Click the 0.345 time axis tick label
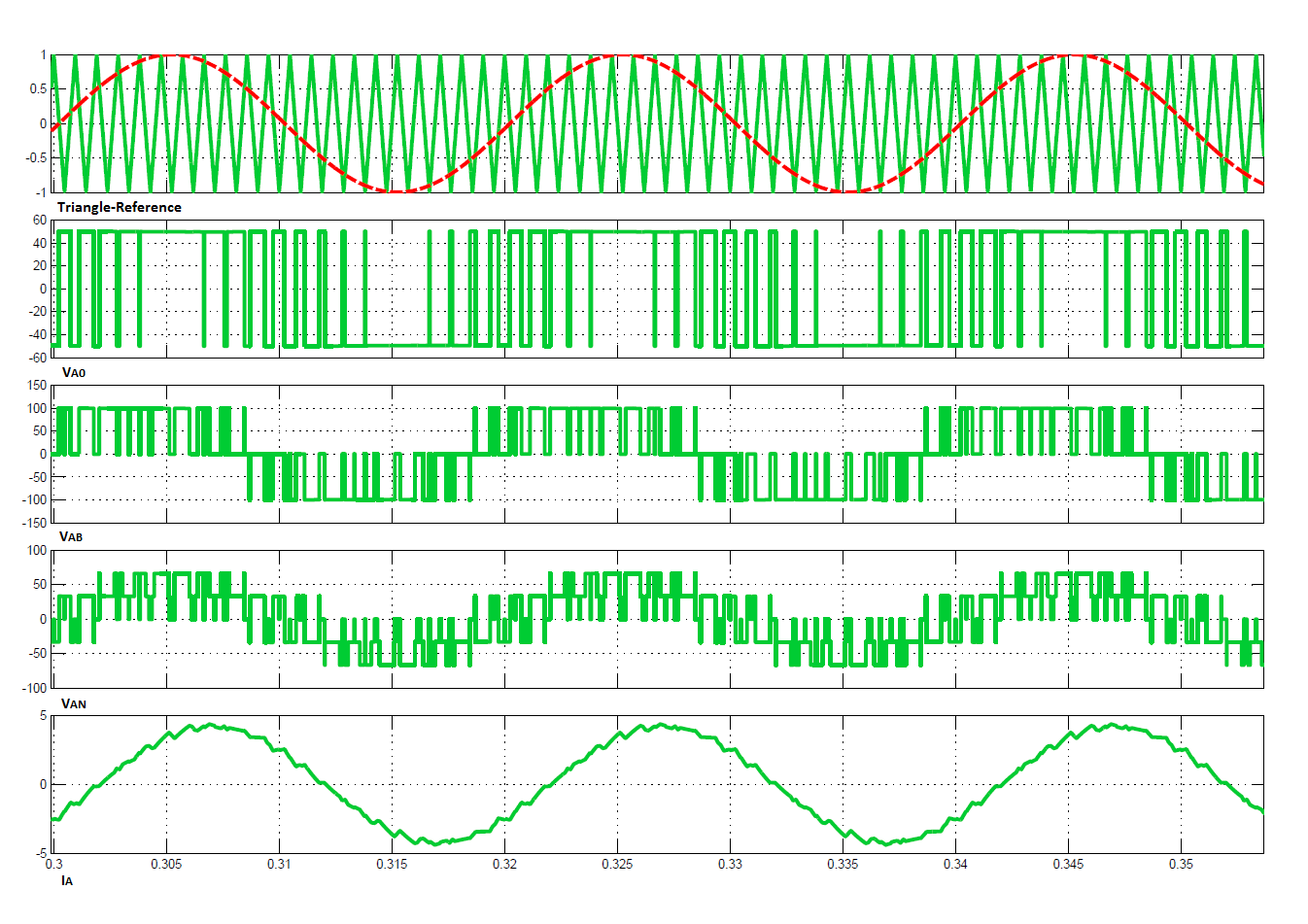The height and width of the screenshot is (924, 1308). click(1068, 864)
